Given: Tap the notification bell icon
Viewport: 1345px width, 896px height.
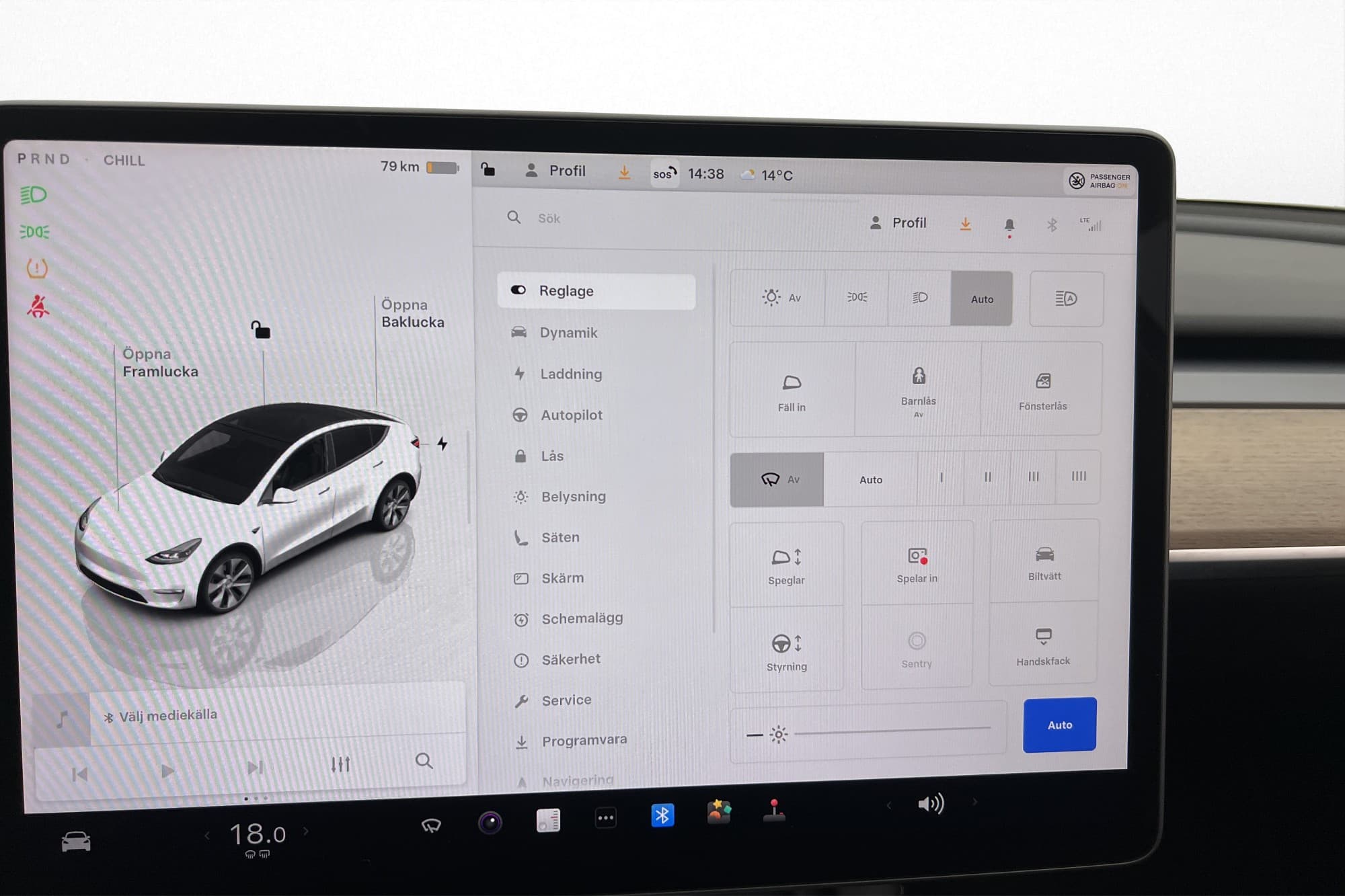Looking at the screenshot, I should [1009, 225].
